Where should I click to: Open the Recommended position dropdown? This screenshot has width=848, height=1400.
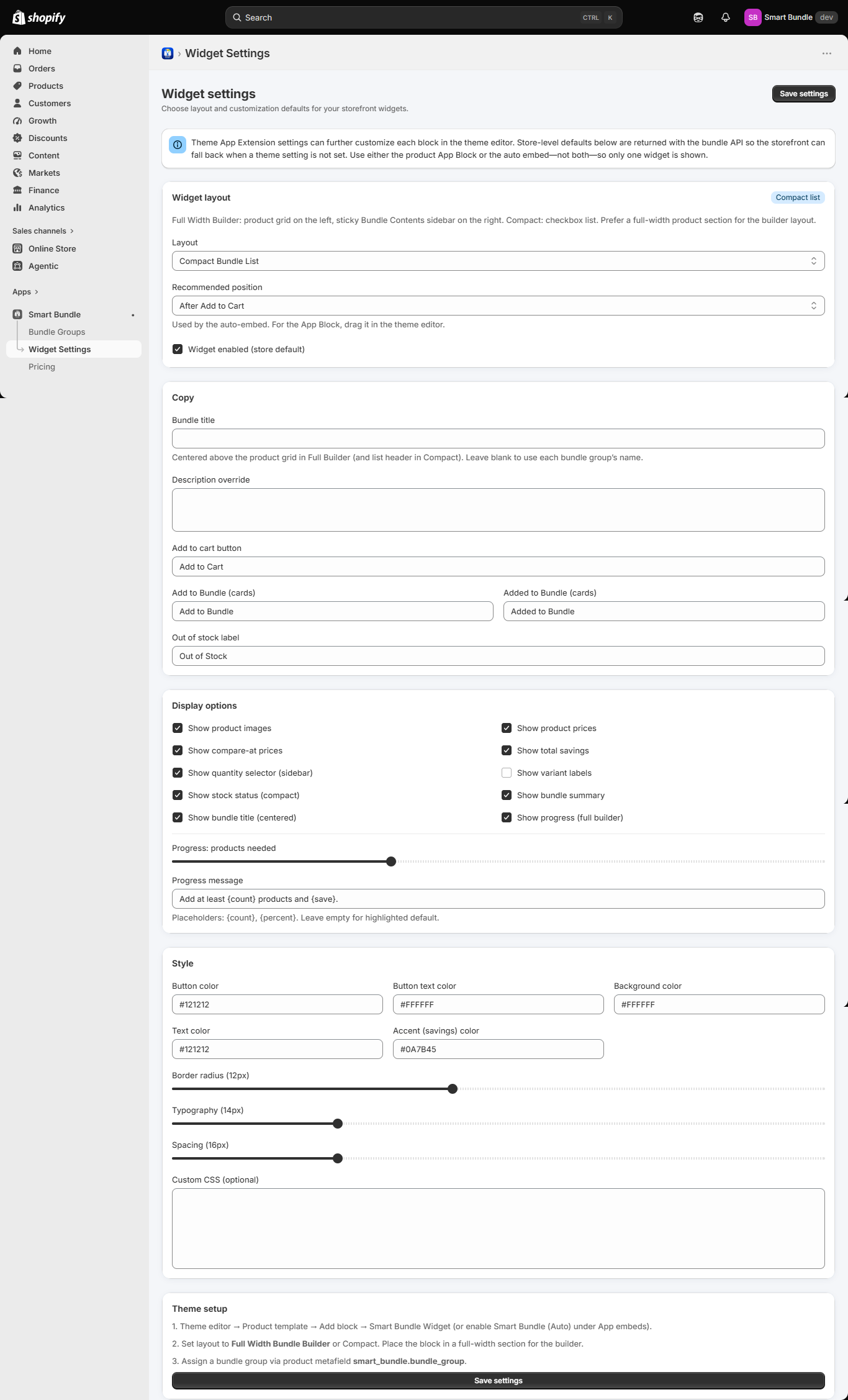point(498,306)
